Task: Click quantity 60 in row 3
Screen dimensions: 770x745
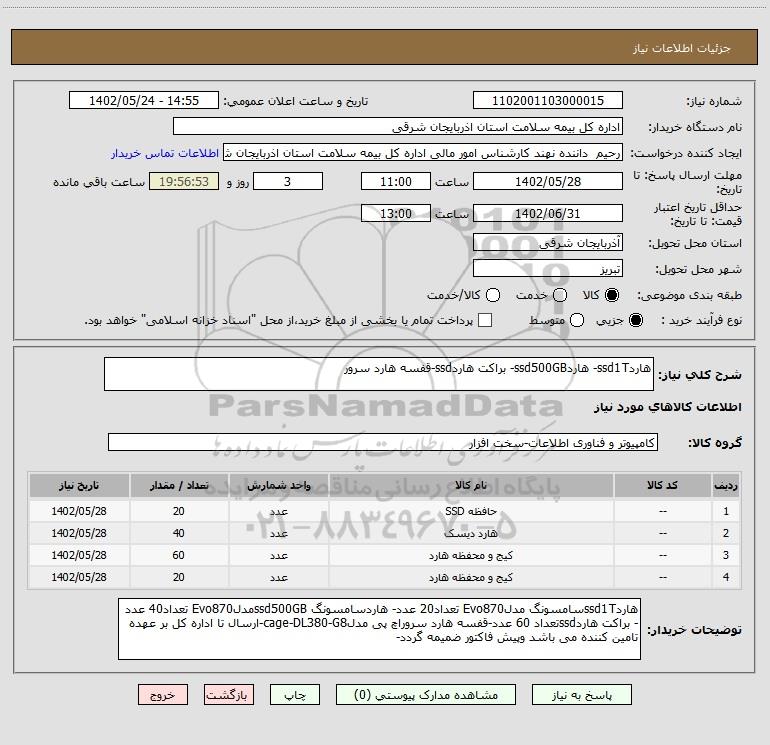Action: 179,555
